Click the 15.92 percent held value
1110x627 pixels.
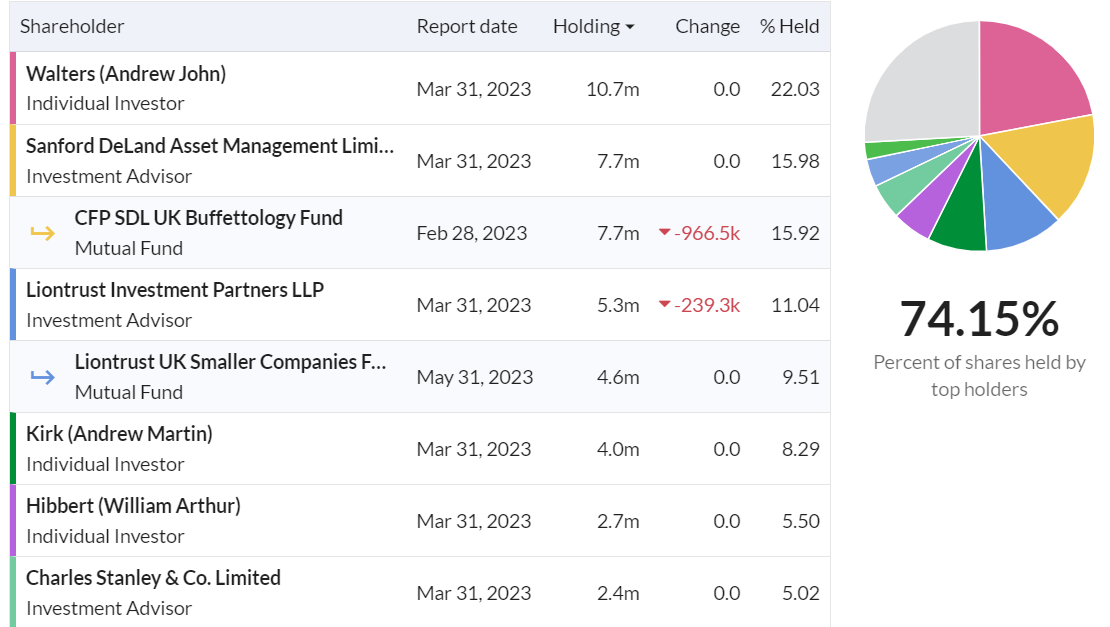click(795, 234)
